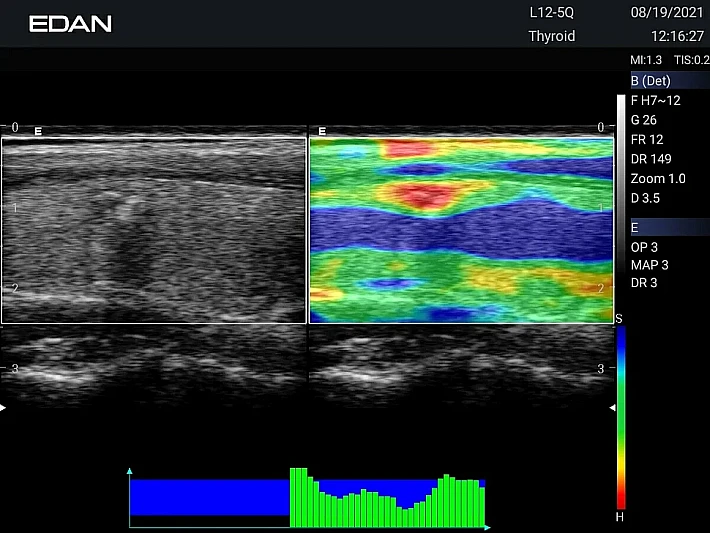
Task: Select the MAP 3 elastography map
Action: coord(650,265)
